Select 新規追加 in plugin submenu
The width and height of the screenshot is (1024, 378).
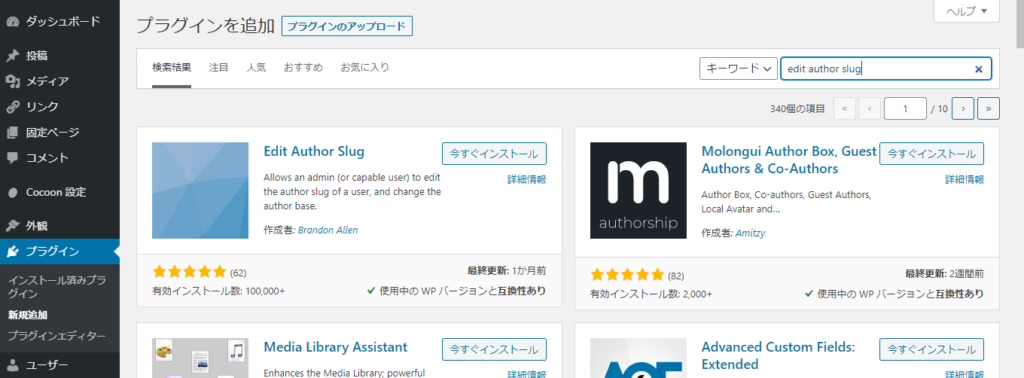(x=27, y=315)
